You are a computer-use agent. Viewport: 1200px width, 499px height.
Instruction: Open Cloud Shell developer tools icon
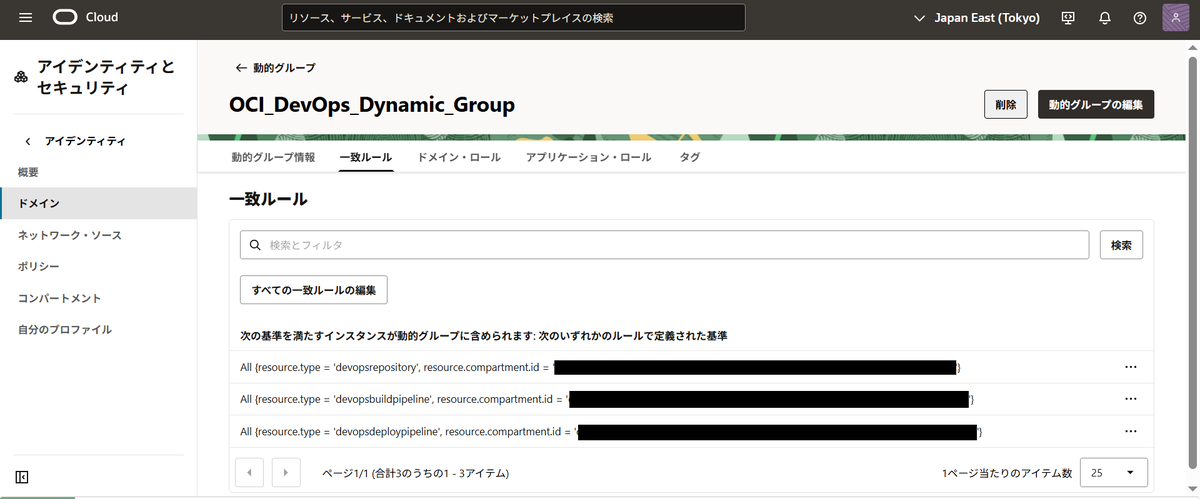pyautogui.click(x=1068, y=18)
